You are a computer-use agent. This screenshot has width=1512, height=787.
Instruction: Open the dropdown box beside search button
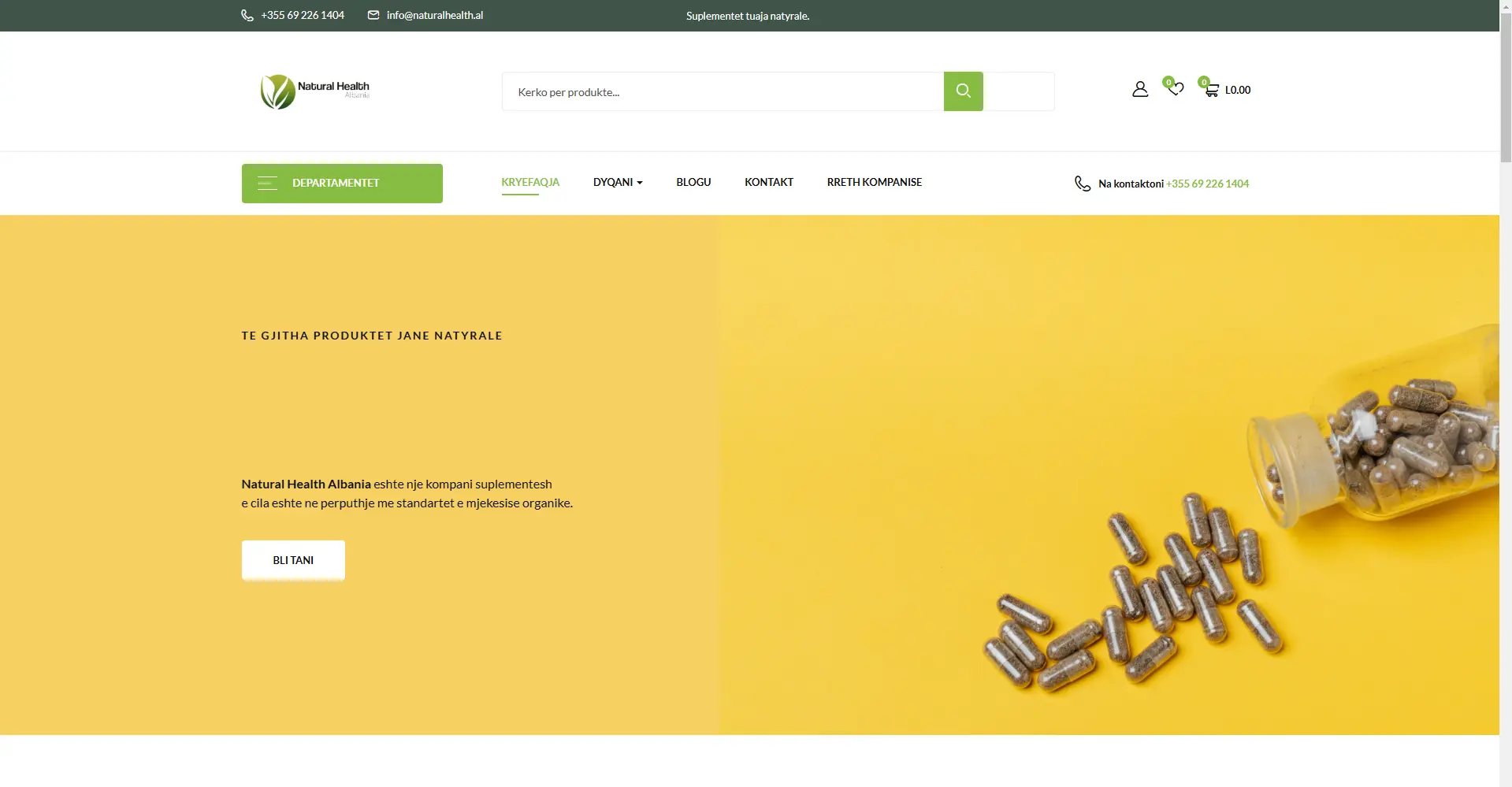(x=1019, y=91)
